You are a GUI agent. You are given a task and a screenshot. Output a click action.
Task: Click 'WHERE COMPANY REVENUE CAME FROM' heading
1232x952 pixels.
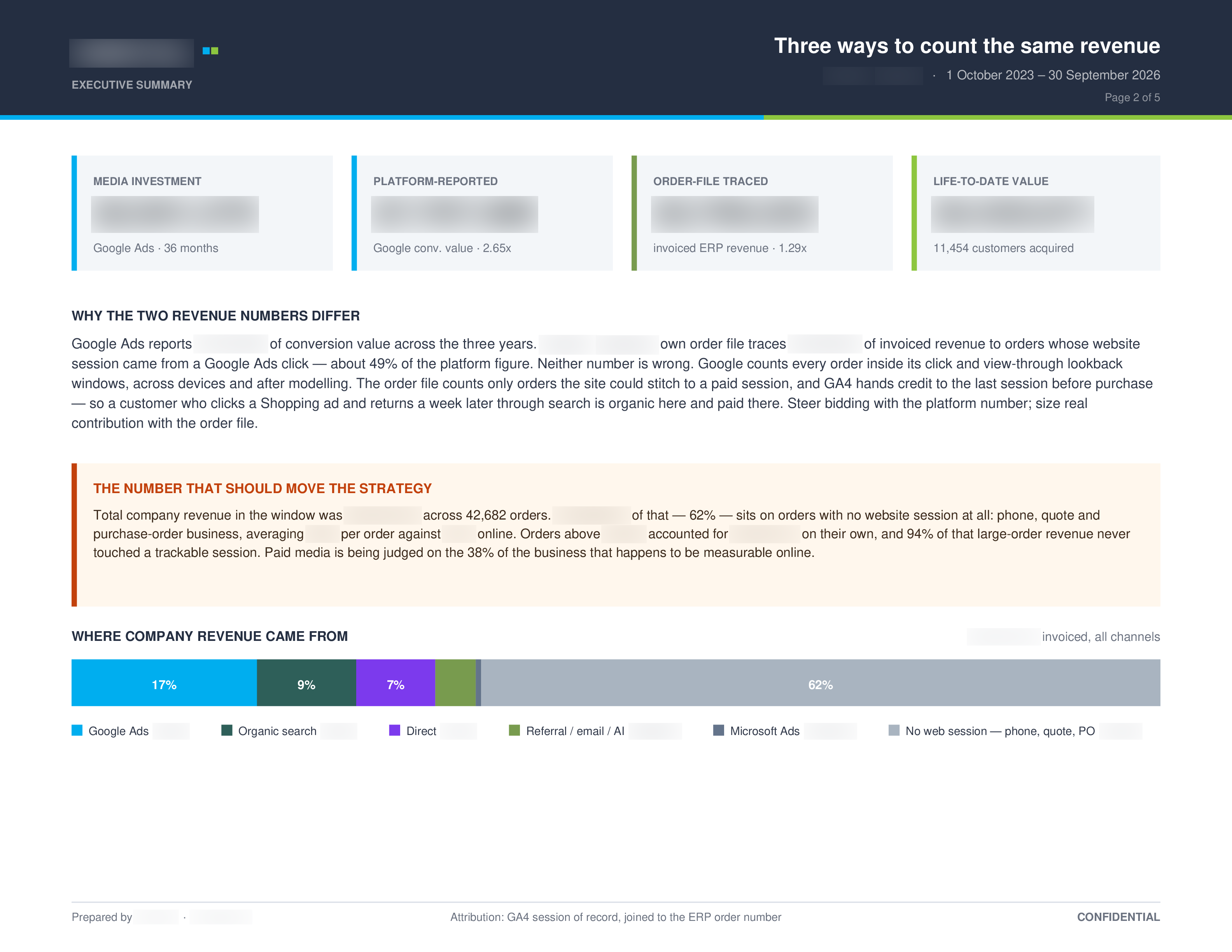pyautogui.click(x=210, y=636)
